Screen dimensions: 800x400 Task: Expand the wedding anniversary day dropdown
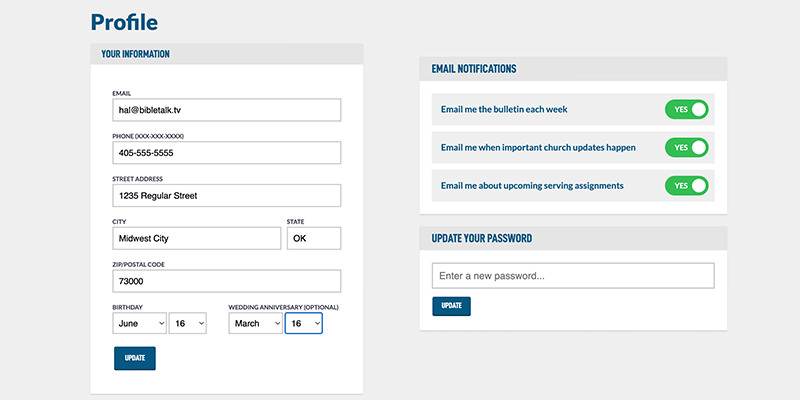click(x=304, y=323)
